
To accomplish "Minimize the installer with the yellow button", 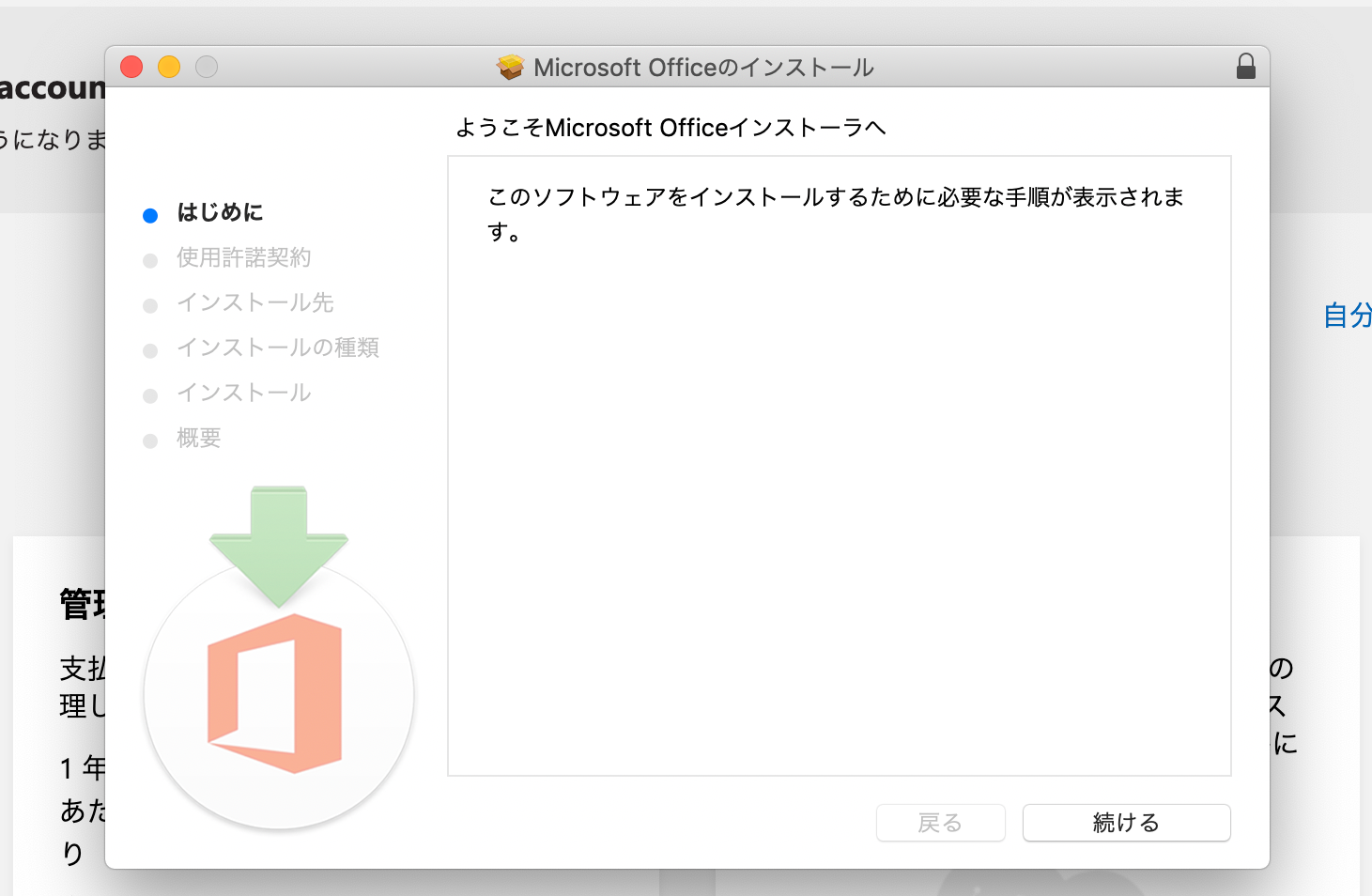I will coord(169,67).
